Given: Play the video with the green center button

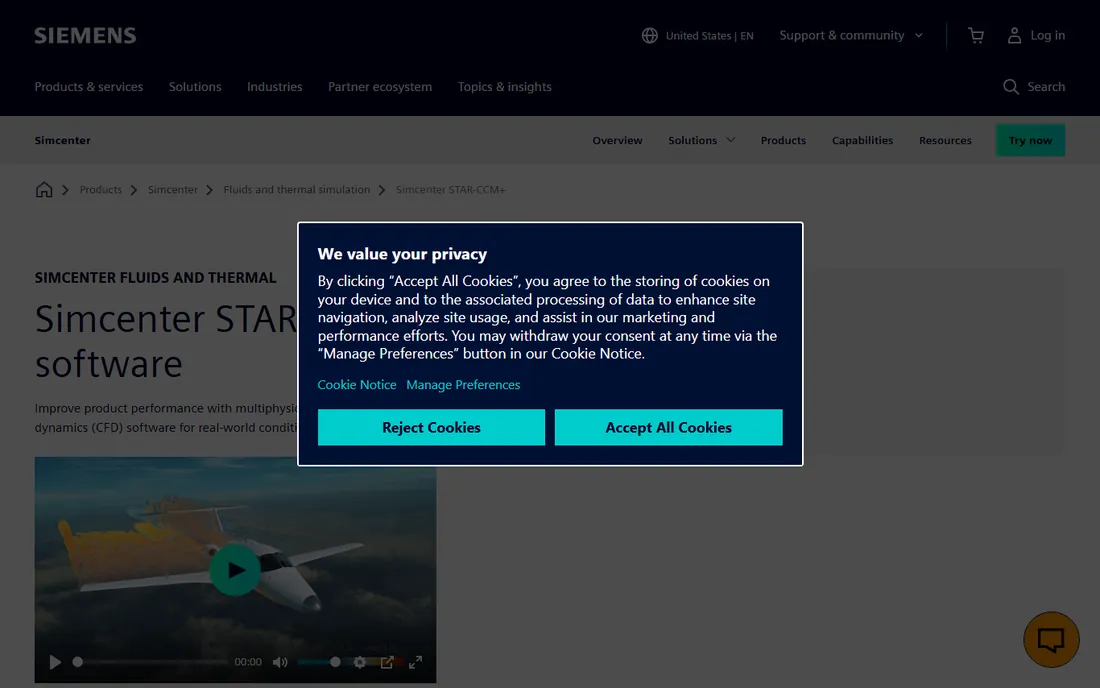Looking at the screenshot, I should coord(235,569).
